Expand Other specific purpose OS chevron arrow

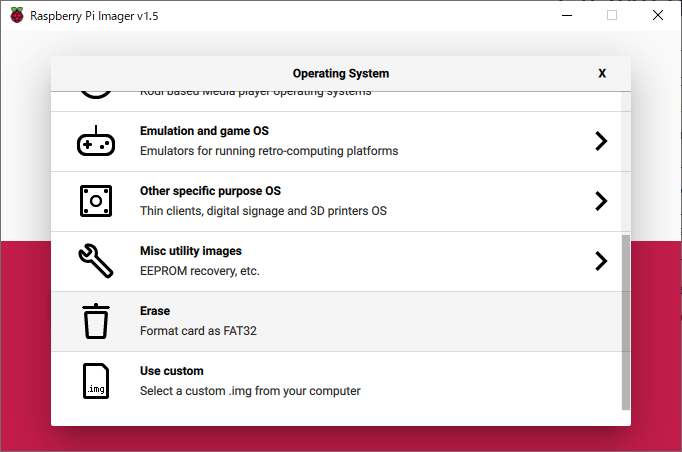coord(601,201)
